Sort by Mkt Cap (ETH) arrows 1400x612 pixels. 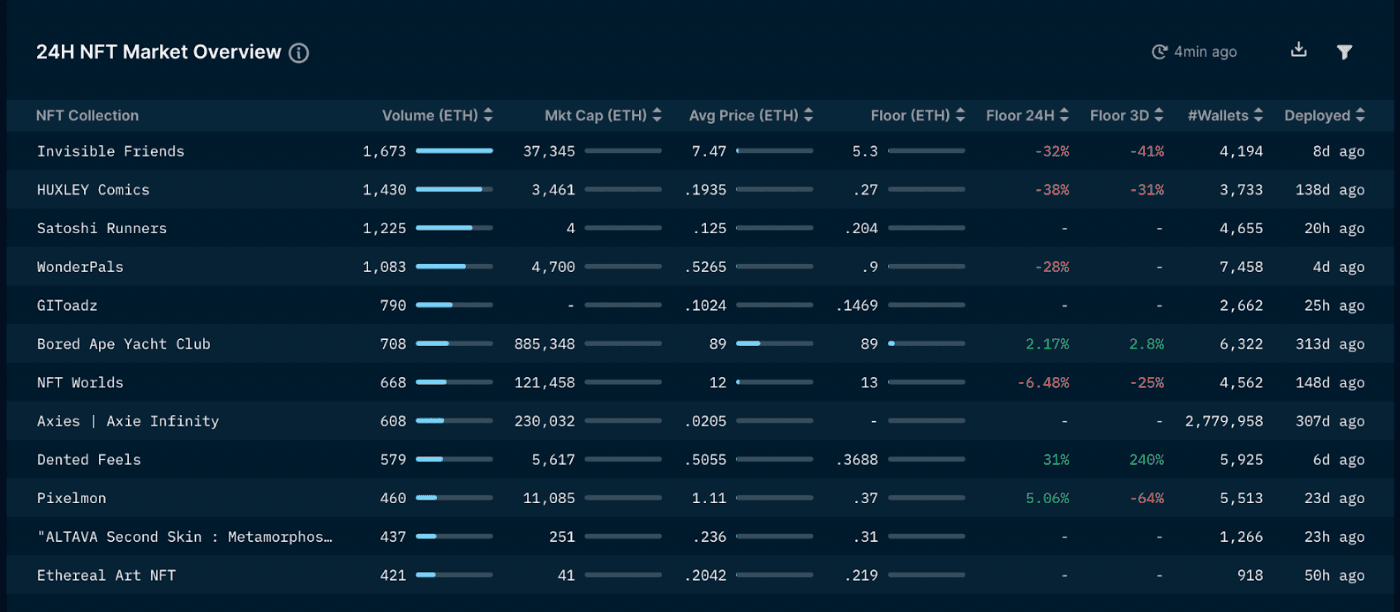tap(657, 115)
